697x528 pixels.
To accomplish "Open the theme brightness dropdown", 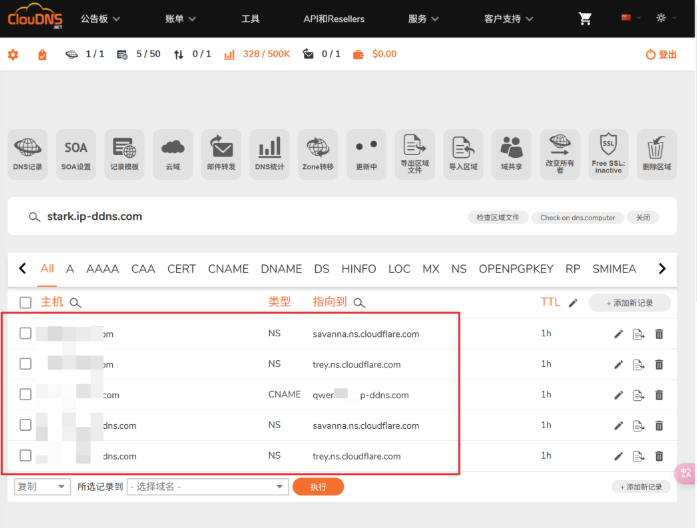I will click(666, 18).
